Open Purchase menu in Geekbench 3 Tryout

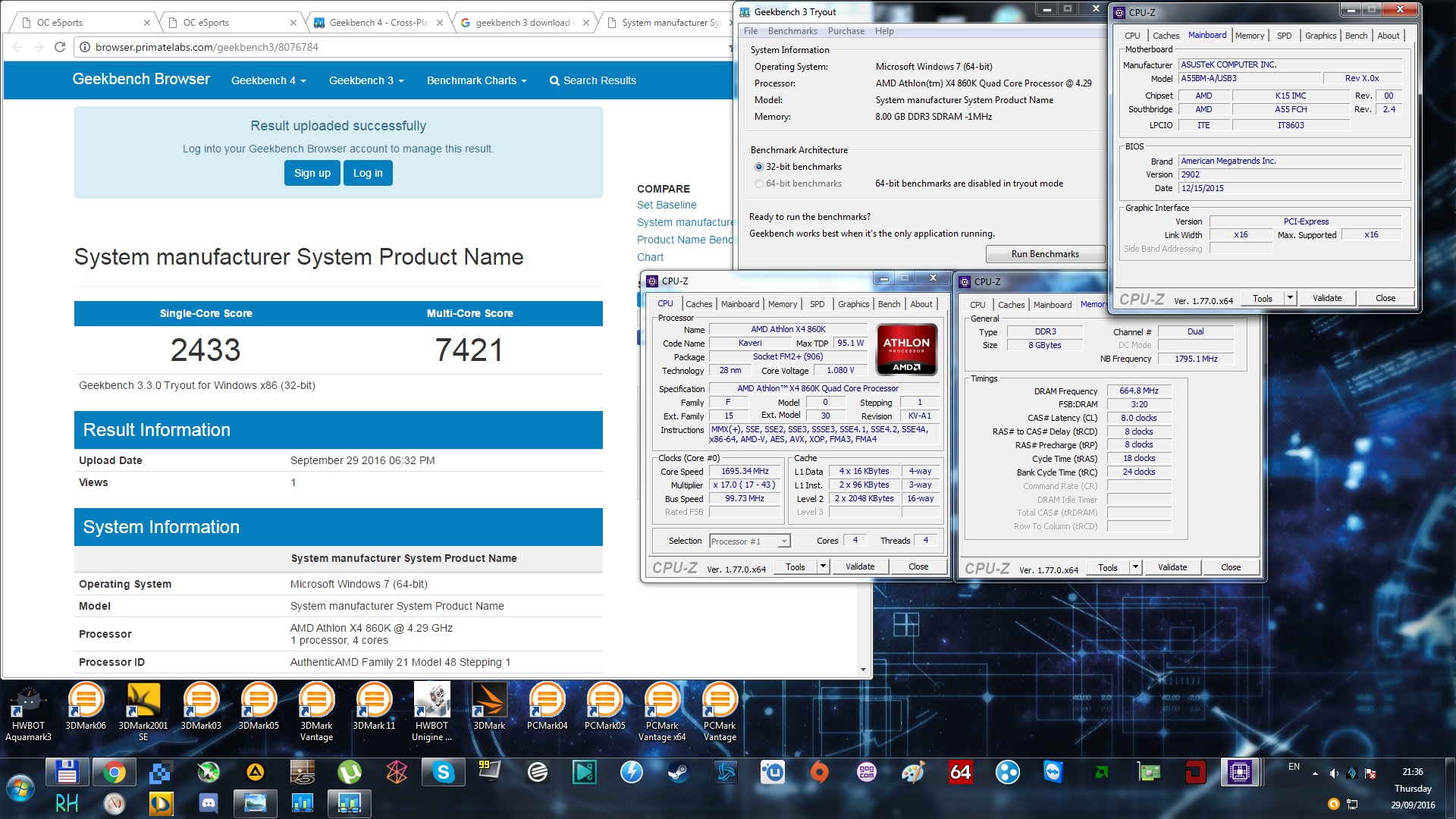point(846,31)
